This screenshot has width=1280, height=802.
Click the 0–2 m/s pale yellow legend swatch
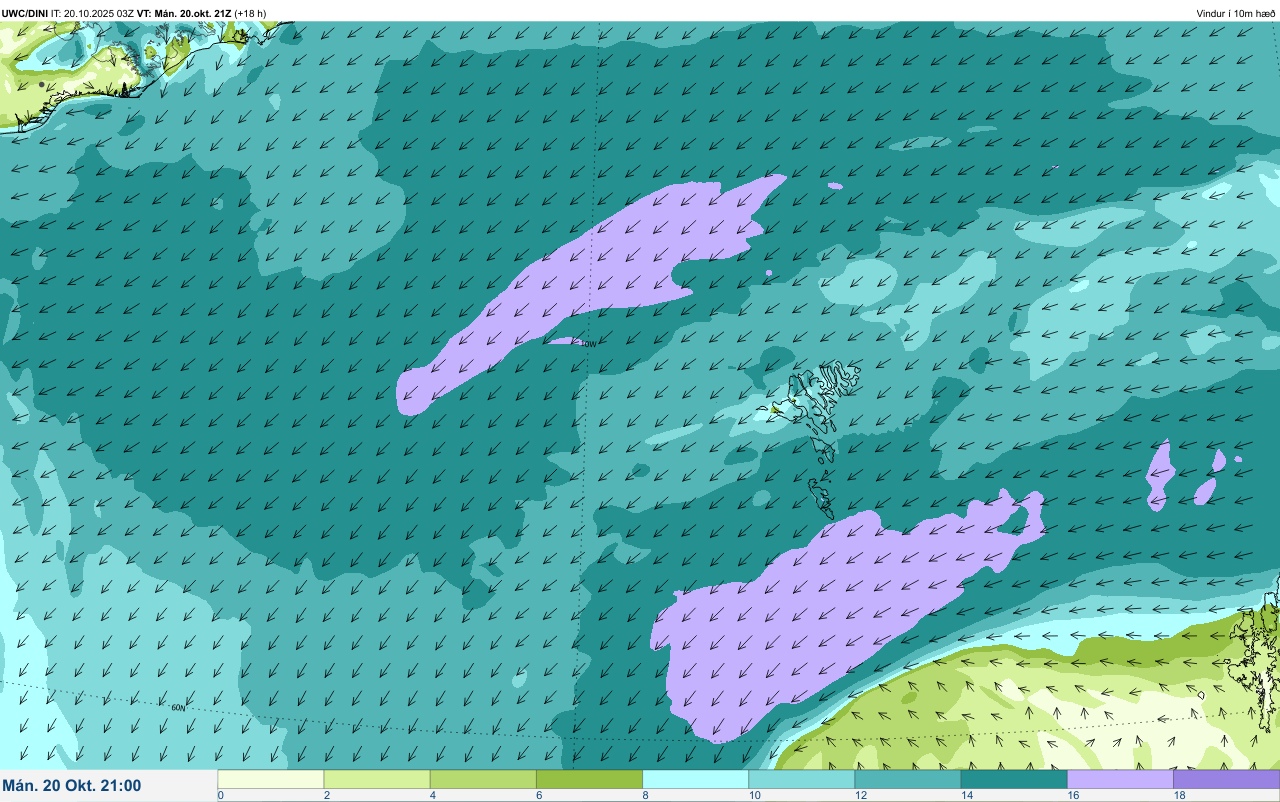(x=271, y=779)
